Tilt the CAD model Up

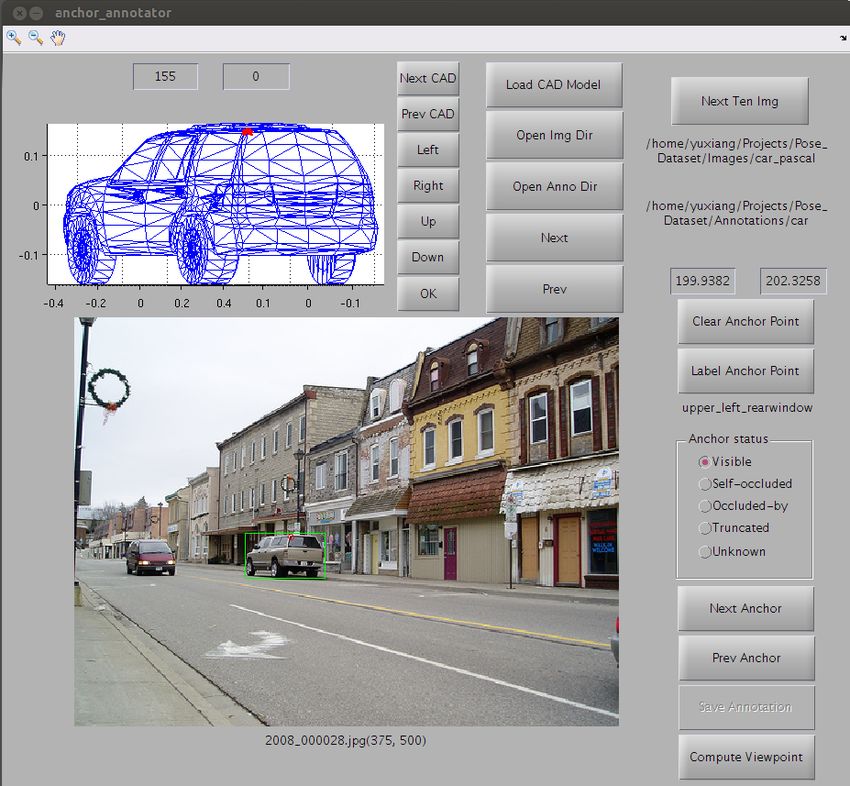428,221
